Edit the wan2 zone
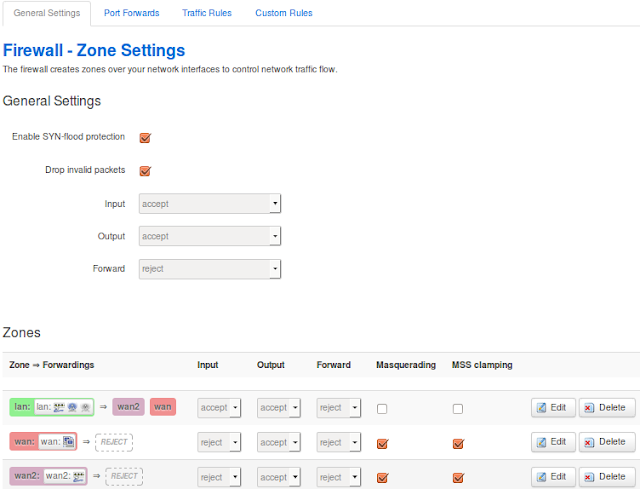640x489 pixels. [x=553, y=477]
